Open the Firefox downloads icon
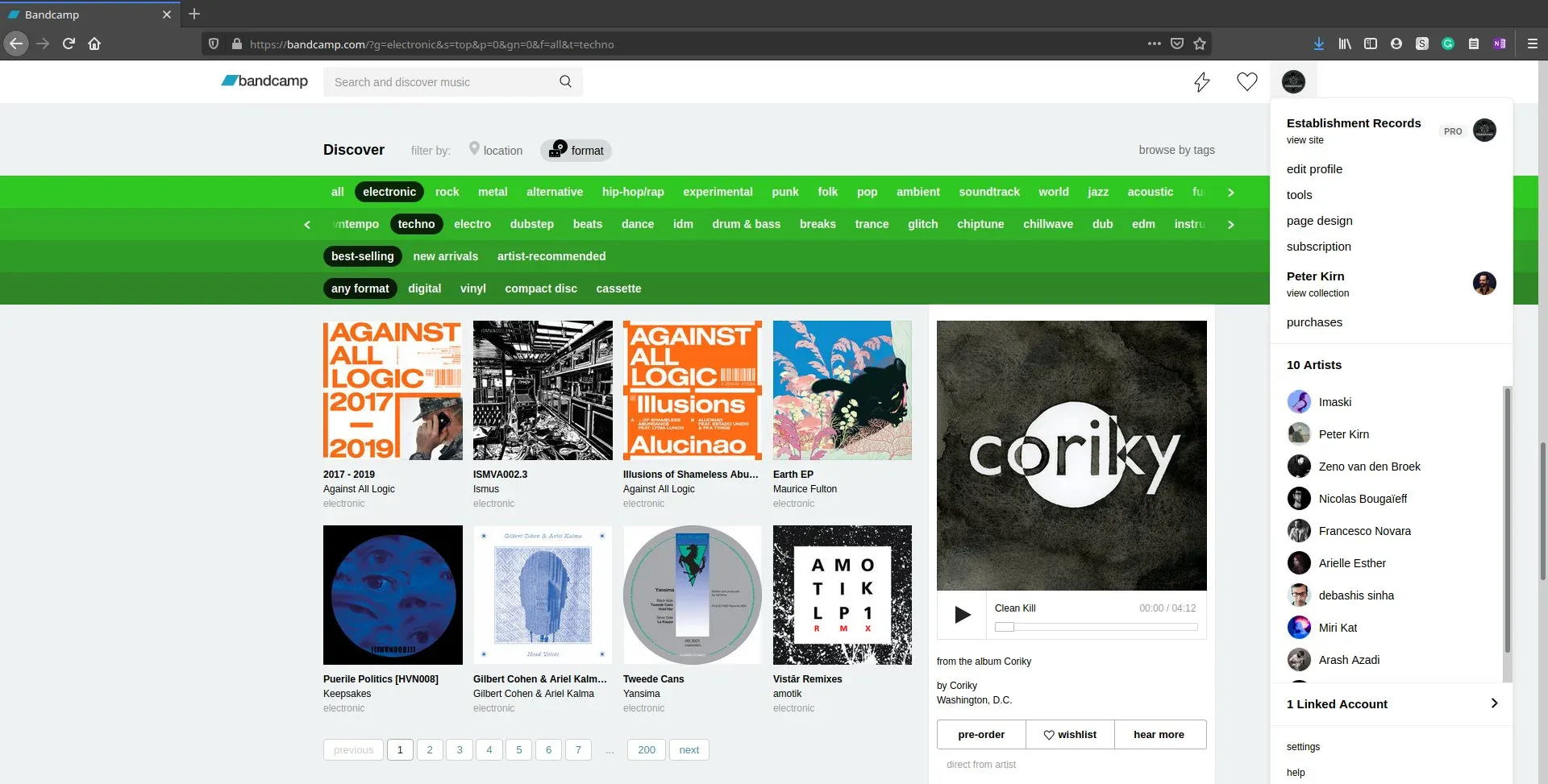The width and height of the screenshot is (1548, 784). pyautogui.click(x=1319, y=44)
